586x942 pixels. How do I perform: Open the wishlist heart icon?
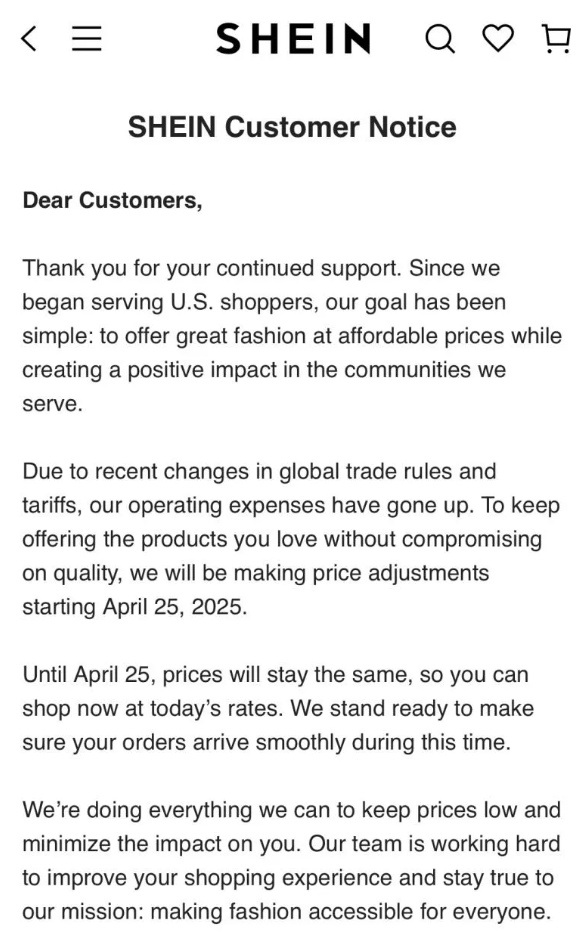[498, 38]
